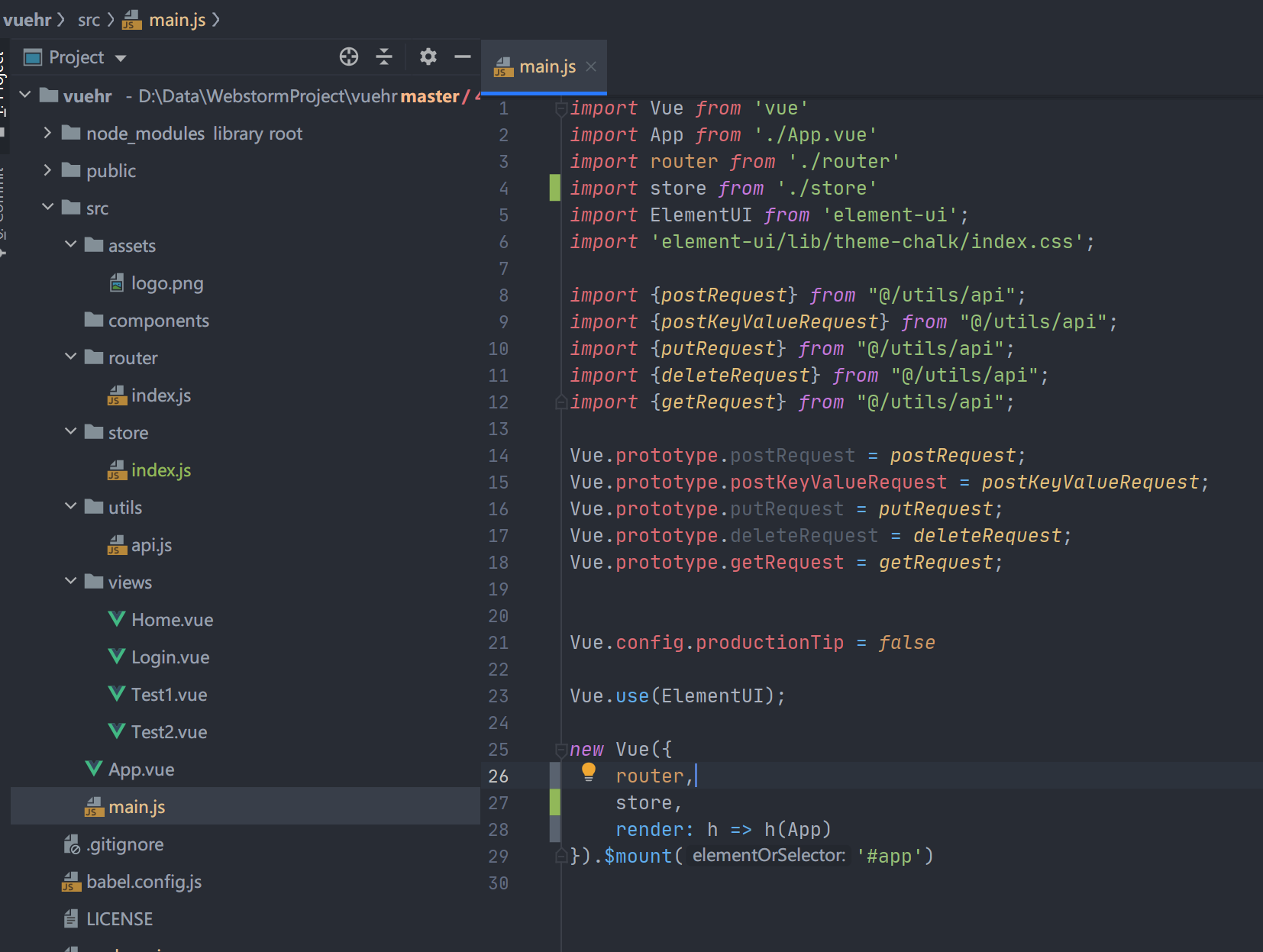Open api.js in the utils folder
This screenshot has height=952, width=1263.
pyautogui.click(x=151, y=545)
